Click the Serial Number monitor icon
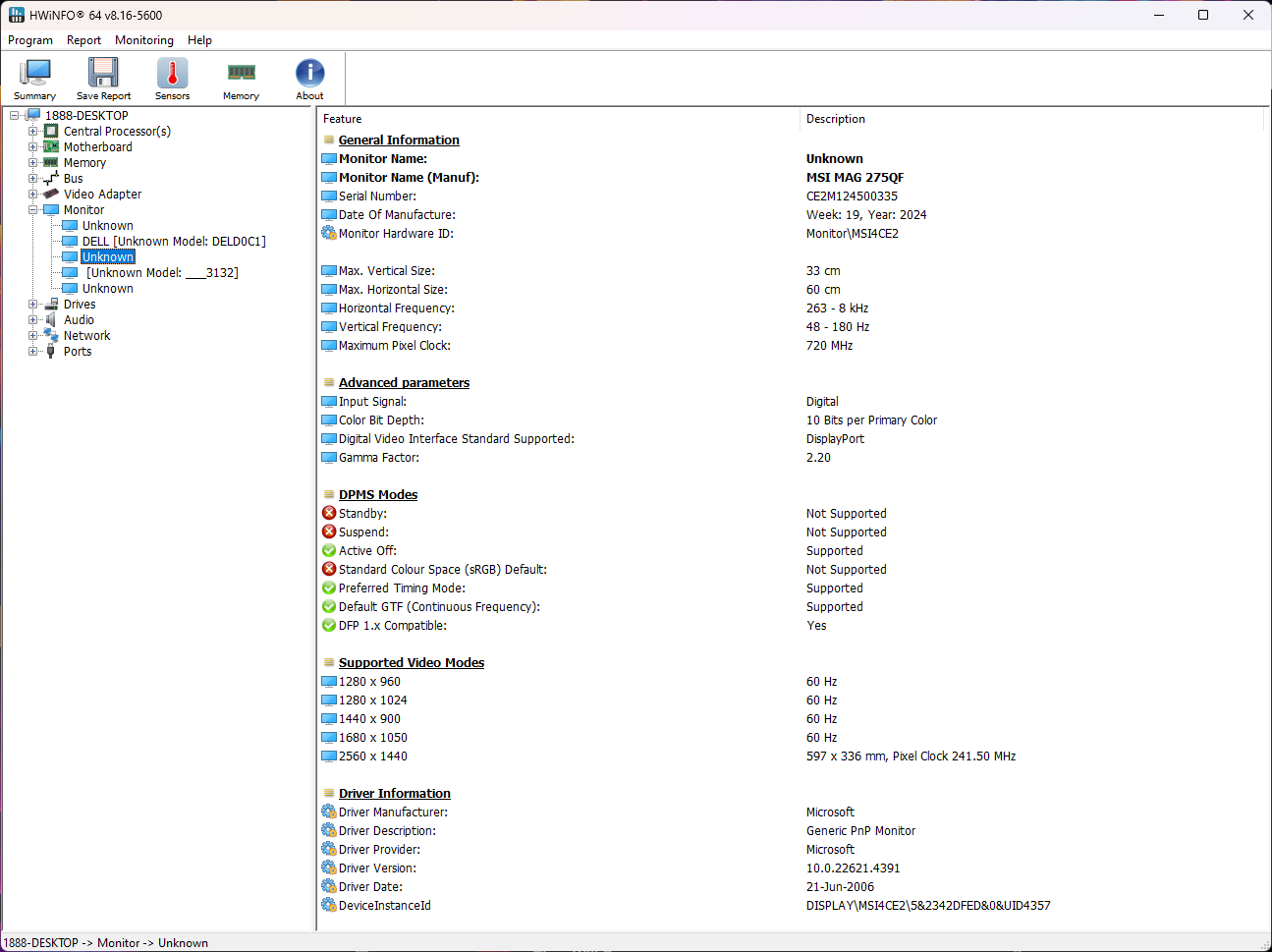 point(329,196)
